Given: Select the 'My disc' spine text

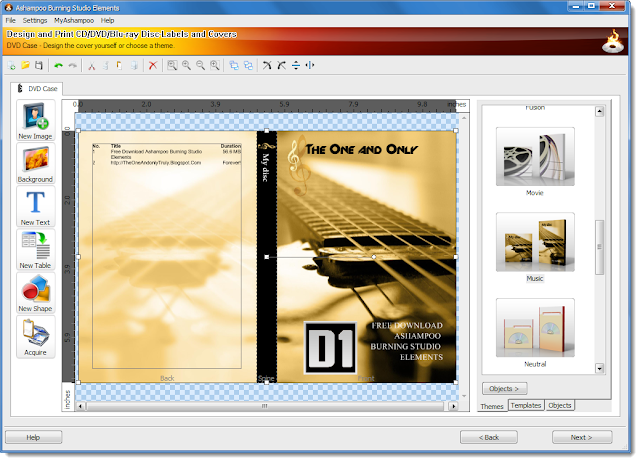Looking at the screenshot, I should tap(266, 168).
